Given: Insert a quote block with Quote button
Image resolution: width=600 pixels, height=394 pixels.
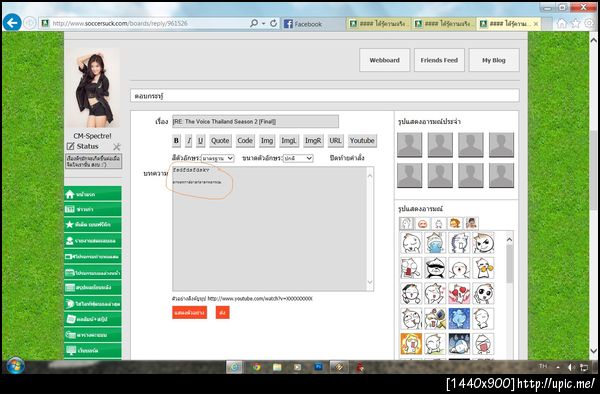Looking at the screenshot, I should click(220, 140).
